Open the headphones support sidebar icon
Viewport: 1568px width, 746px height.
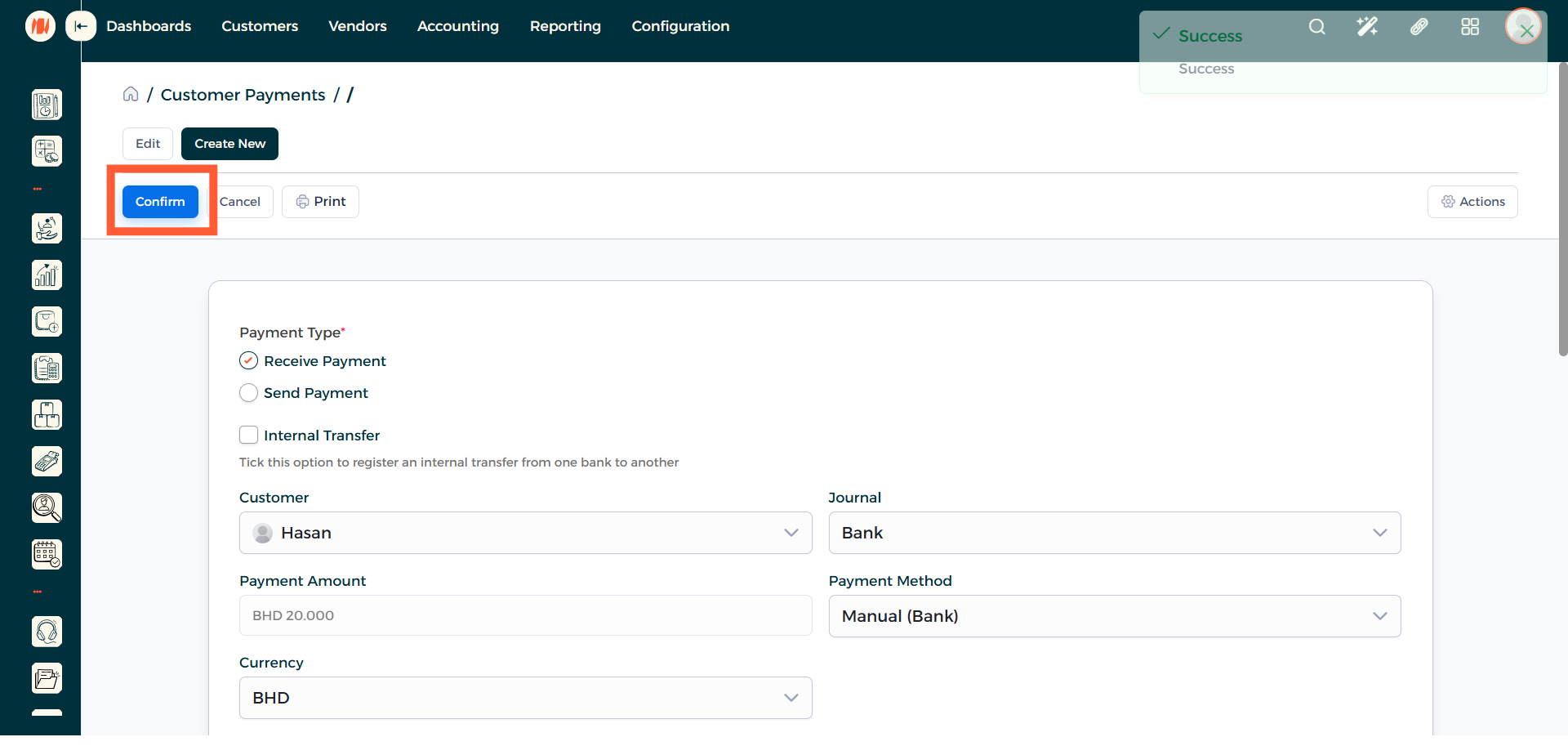click(47, 632)
